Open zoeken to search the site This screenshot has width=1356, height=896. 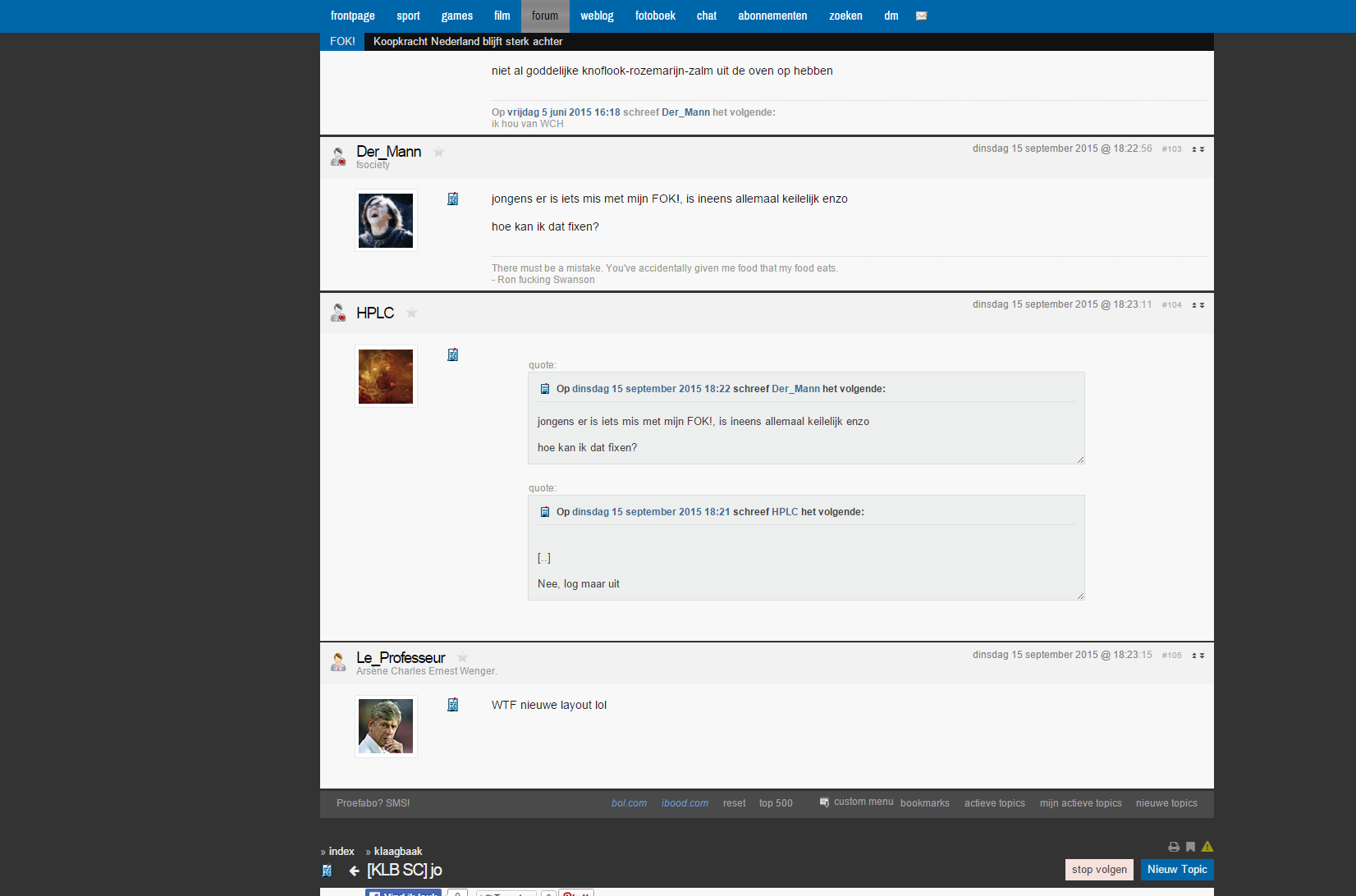click(845, 16)
